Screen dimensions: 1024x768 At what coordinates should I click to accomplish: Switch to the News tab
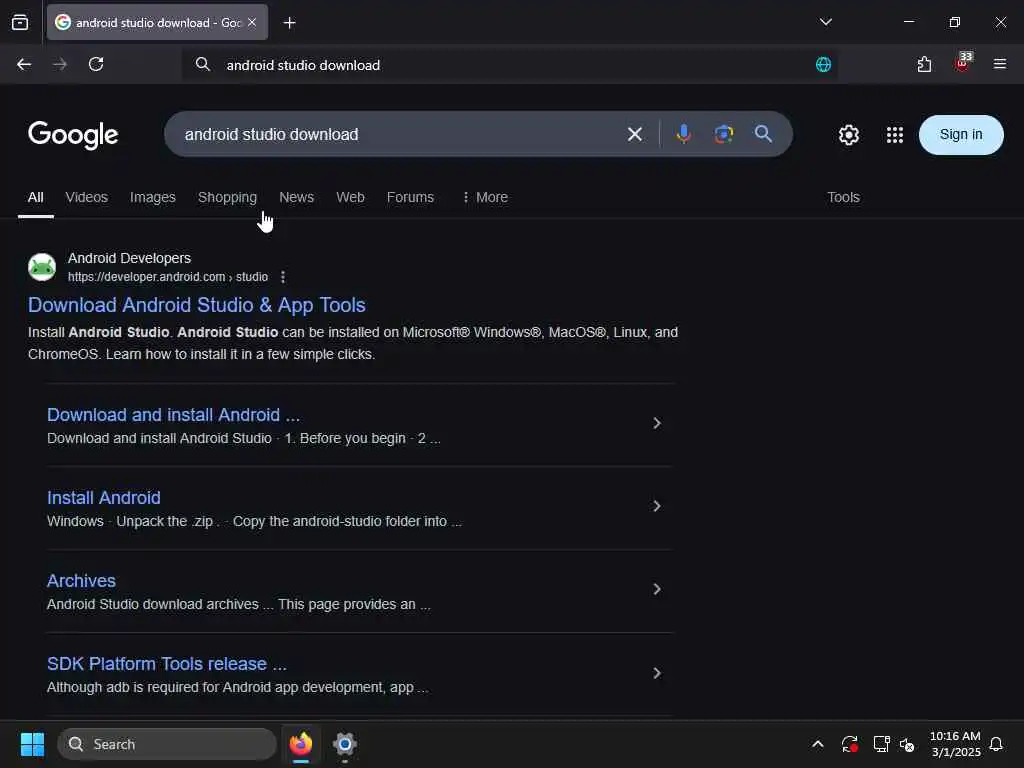[x=296, y=197]
